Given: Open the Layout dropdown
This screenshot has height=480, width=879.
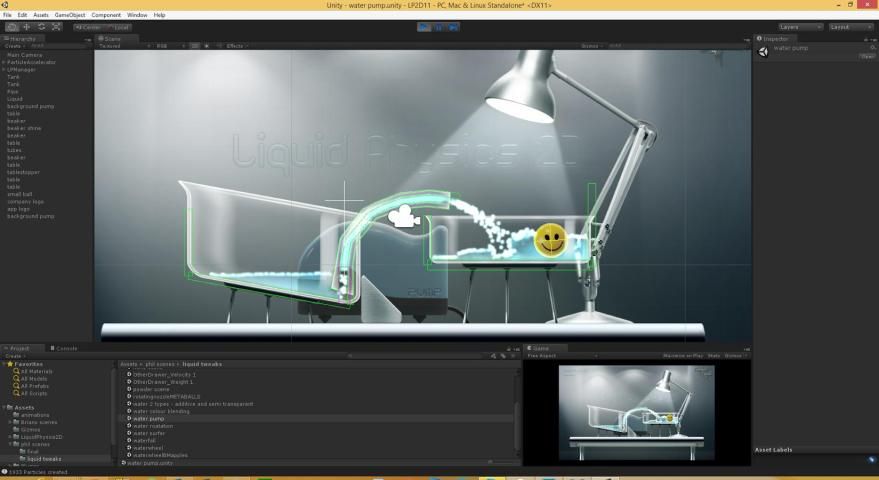Looking at the screenshot, I should 852,27.
